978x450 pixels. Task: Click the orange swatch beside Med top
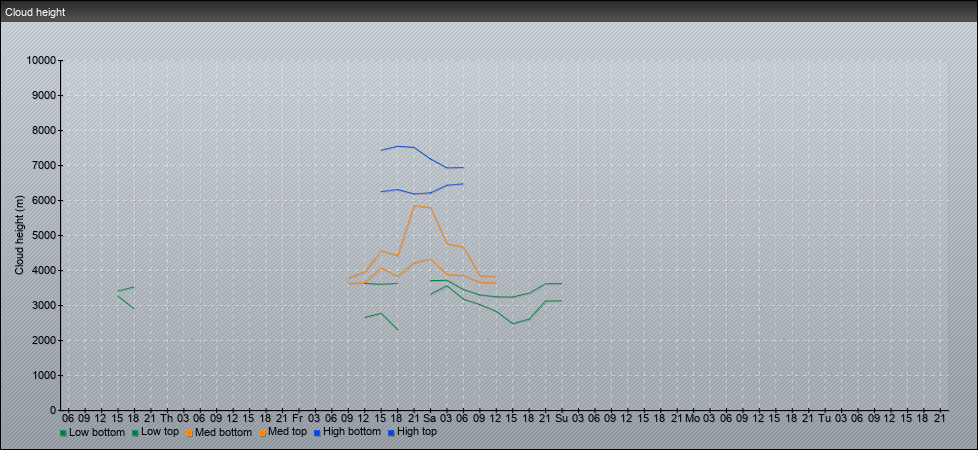pyautogui.click(x=263, y=433)
